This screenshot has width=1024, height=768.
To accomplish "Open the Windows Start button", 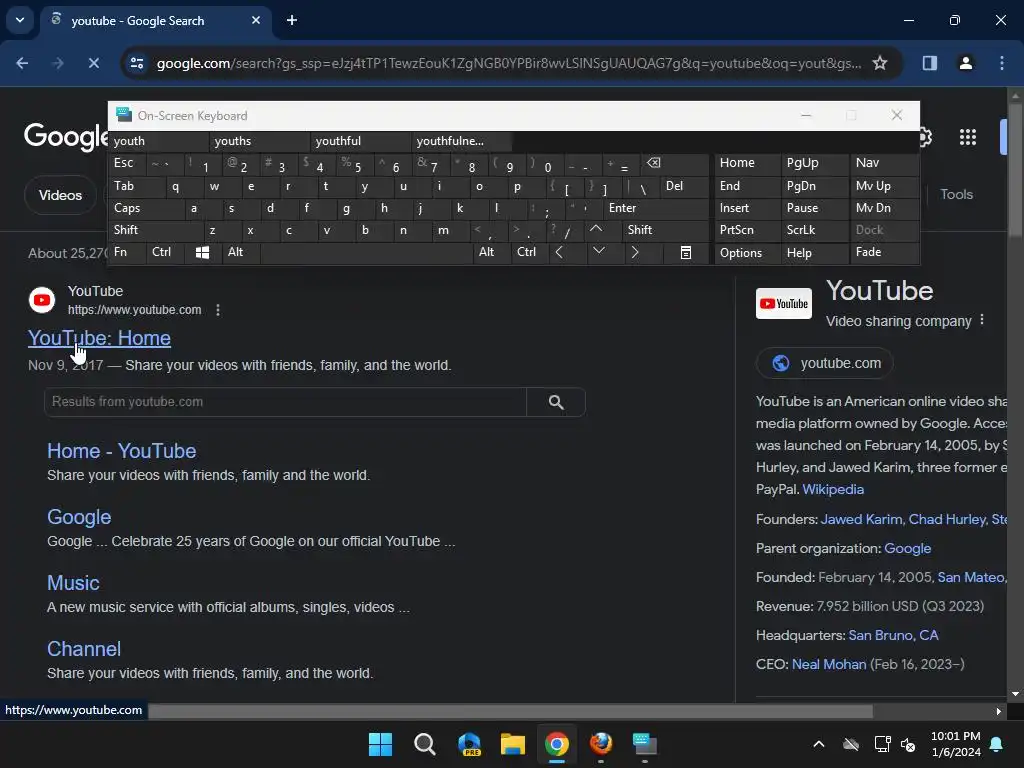I will [380, 744].
